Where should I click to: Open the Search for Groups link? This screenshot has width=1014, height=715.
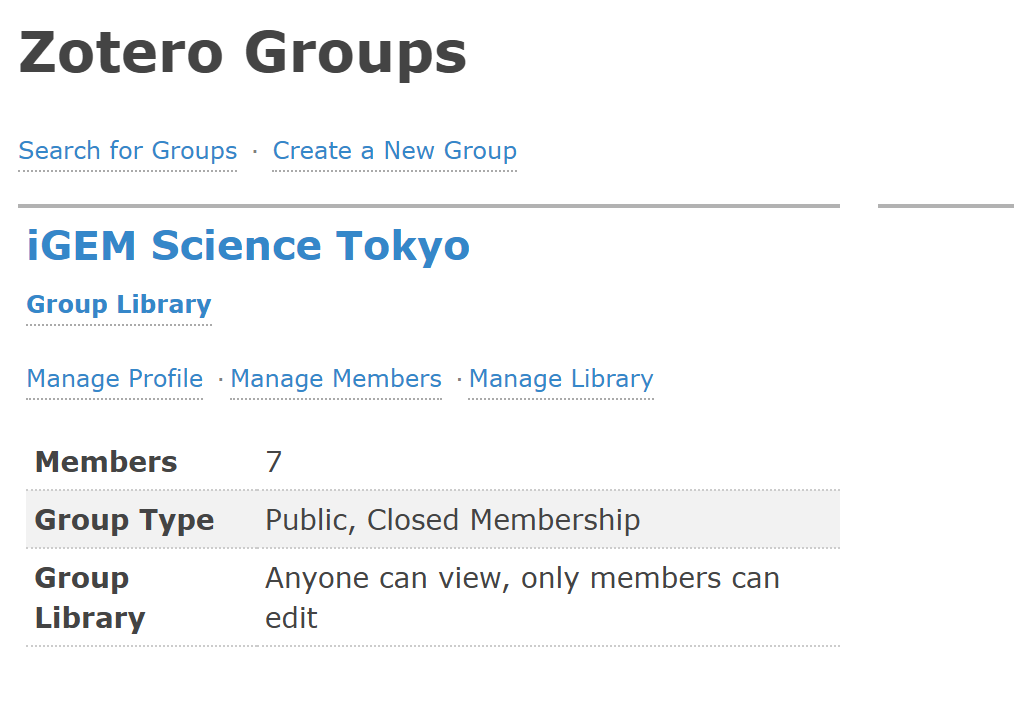click(128, 151)
